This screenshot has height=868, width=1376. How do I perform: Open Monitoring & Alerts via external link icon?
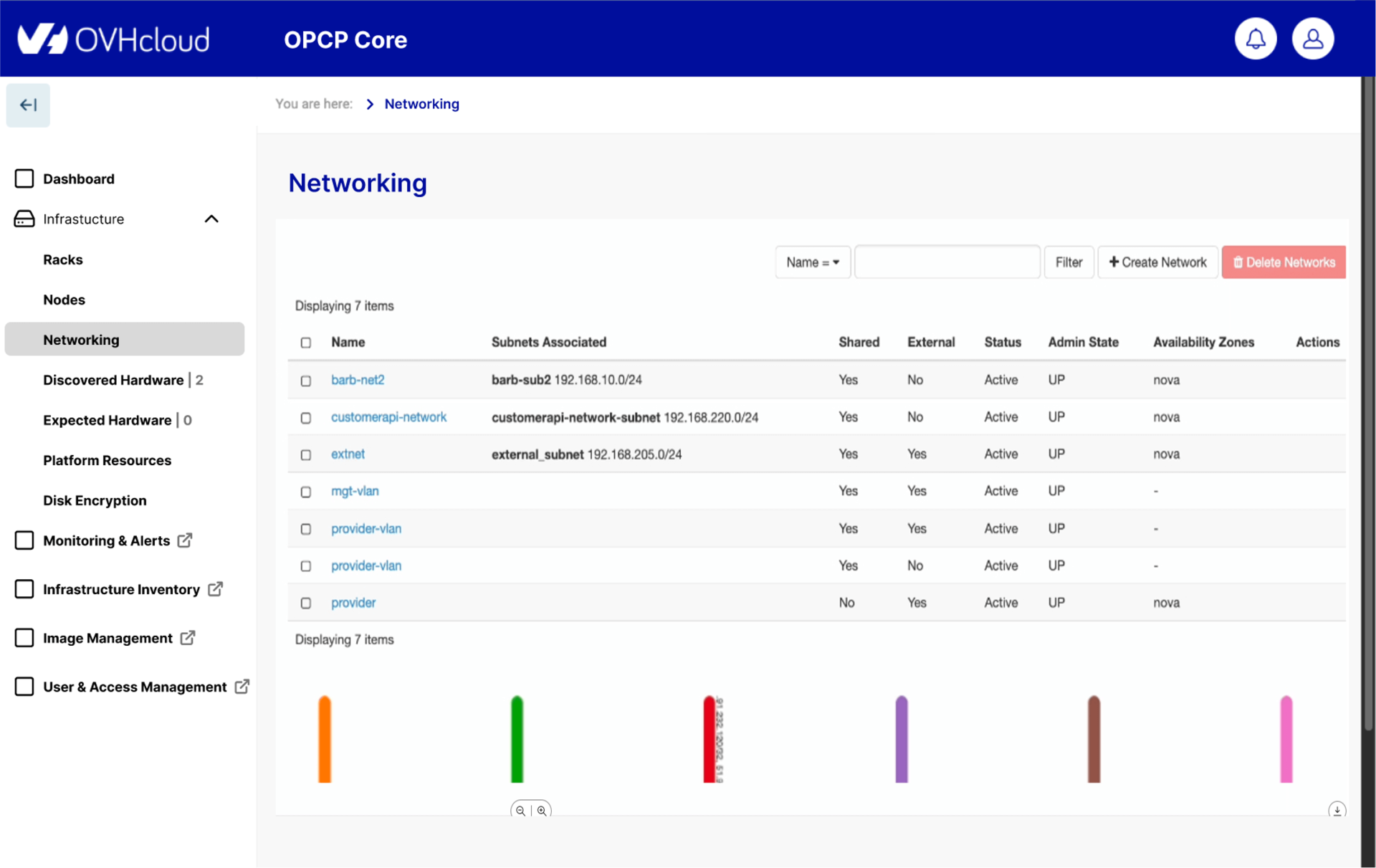coord(185,540)
